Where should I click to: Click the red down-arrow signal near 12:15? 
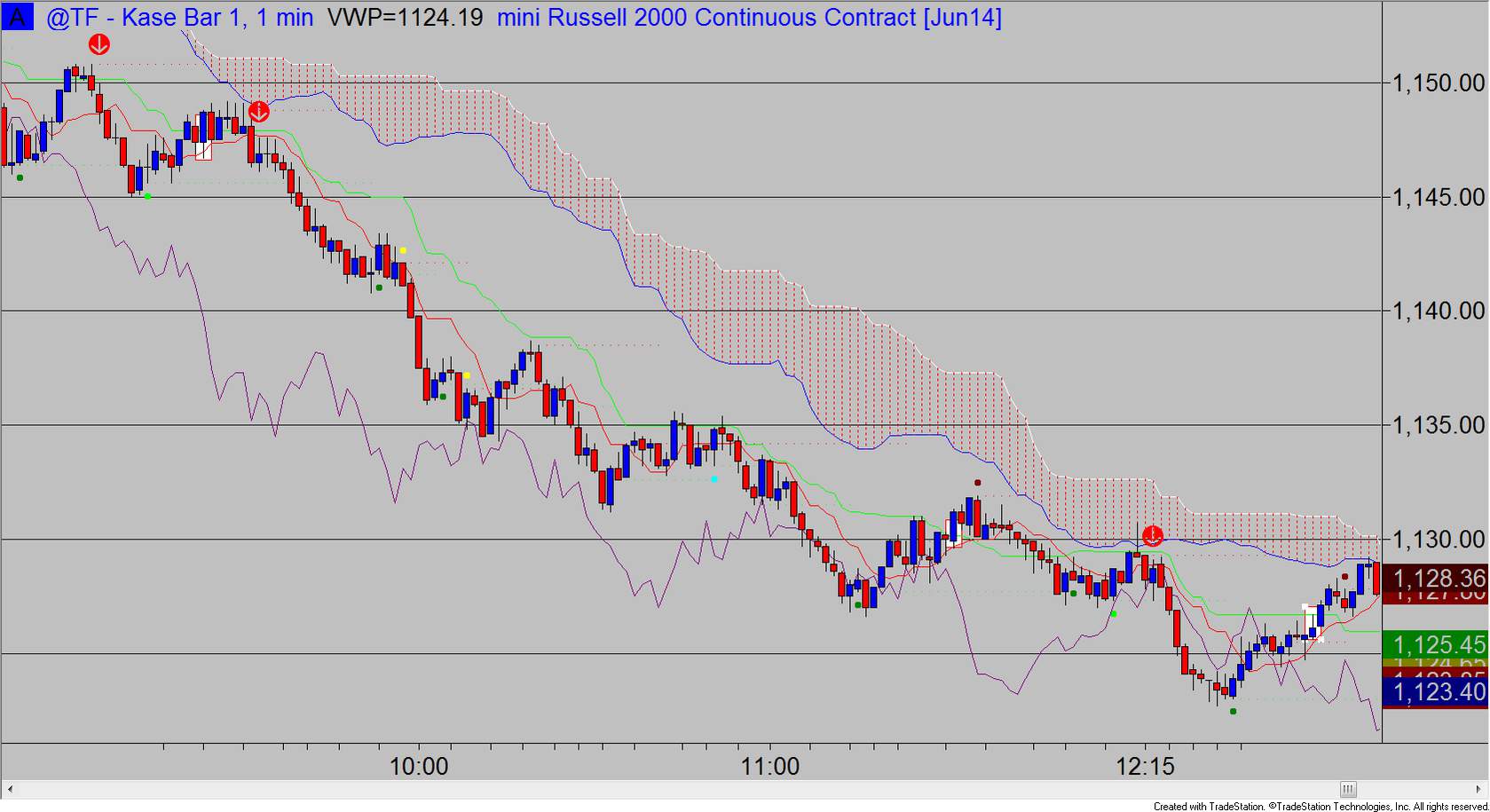pyautogui.click(x=1152, y=535)
